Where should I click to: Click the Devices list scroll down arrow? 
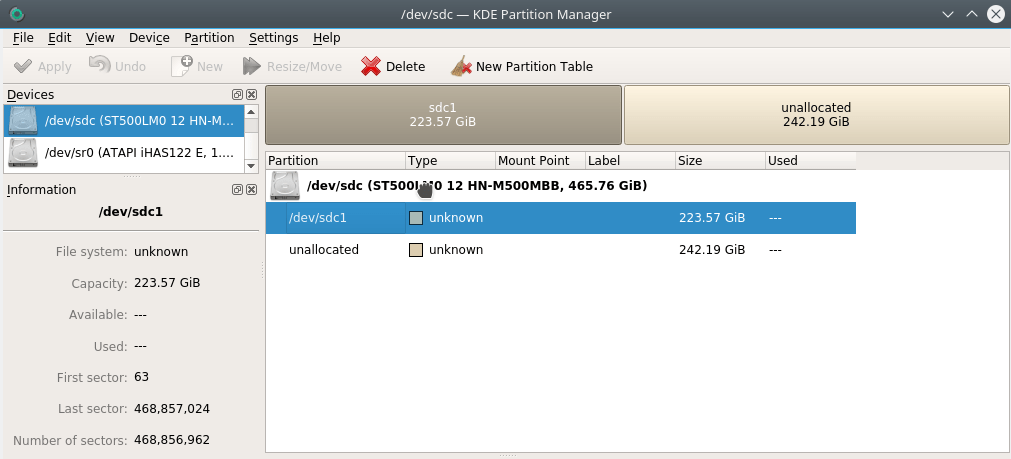tap(251, 166)
